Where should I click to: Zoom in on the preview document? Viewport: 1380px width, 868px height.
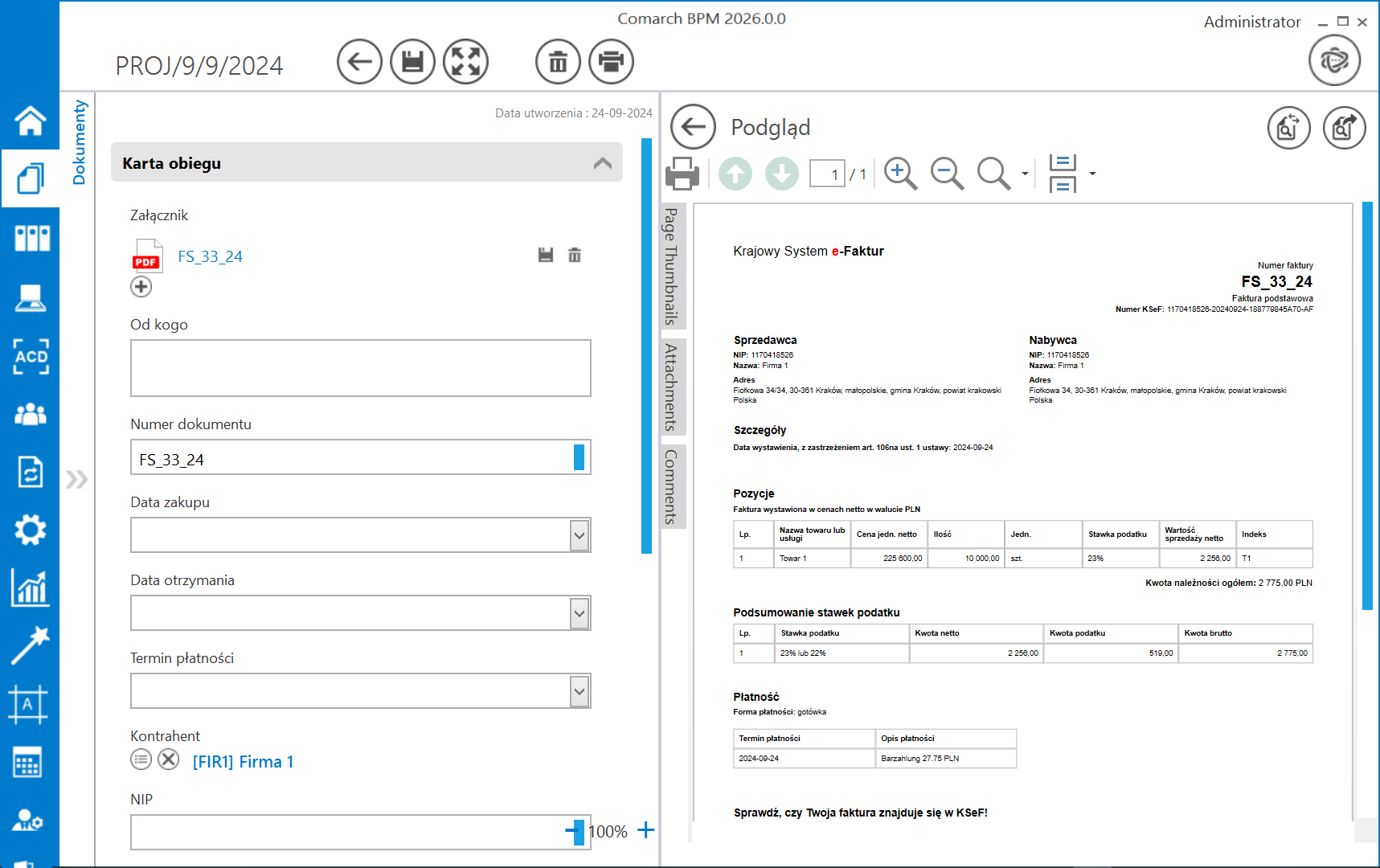[x=900, y=174]
